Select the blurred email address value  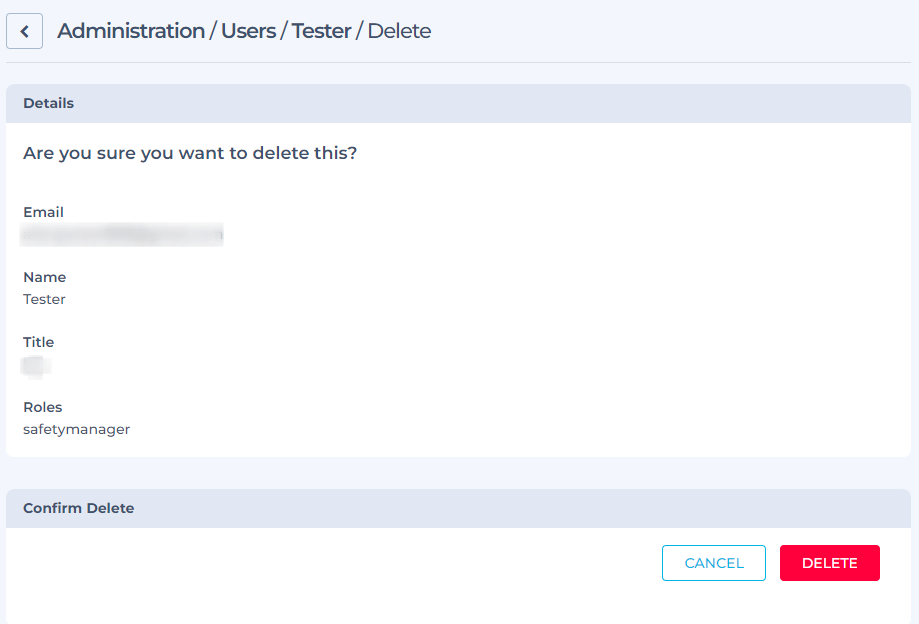(x=121, y=234)
